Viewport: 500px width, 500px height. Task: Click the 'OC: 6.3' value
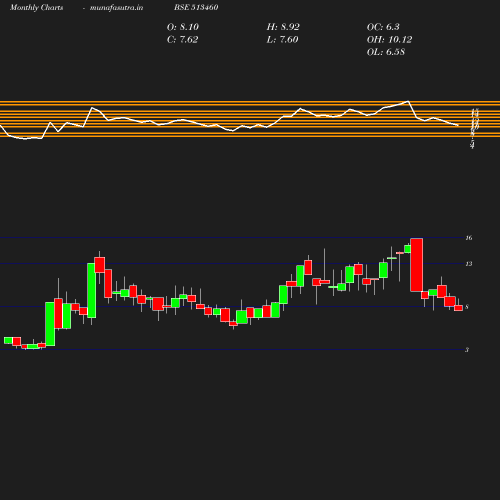(x=383, y=27)
